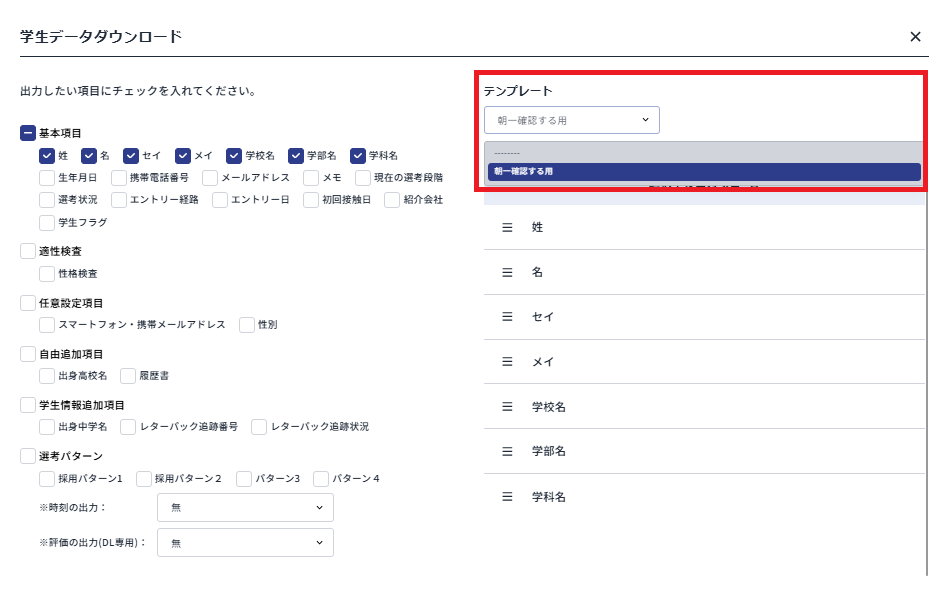
Task: Enable the 生年月日 checkbox
Action: click(x=44, y=178)
